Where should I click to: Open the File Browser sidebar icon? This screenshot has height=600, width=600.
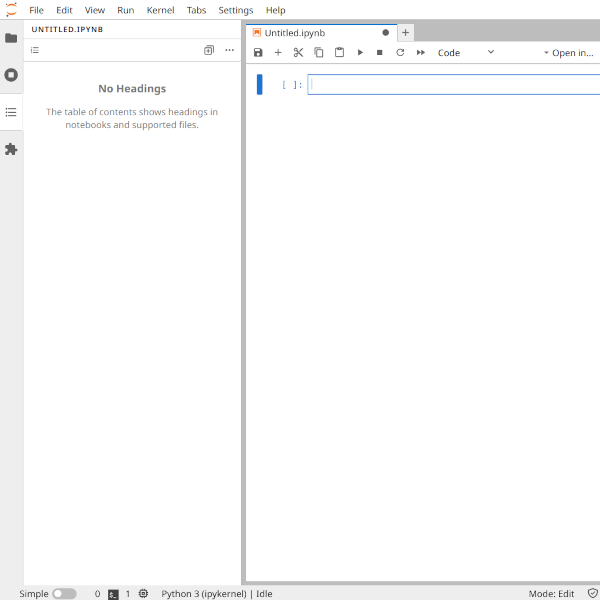(x=11, y=38)
